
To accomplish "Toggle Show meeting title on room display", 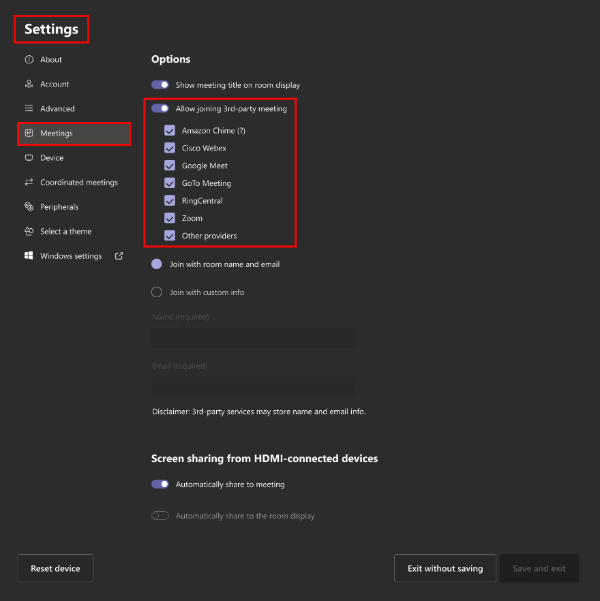I will [160, 85].
